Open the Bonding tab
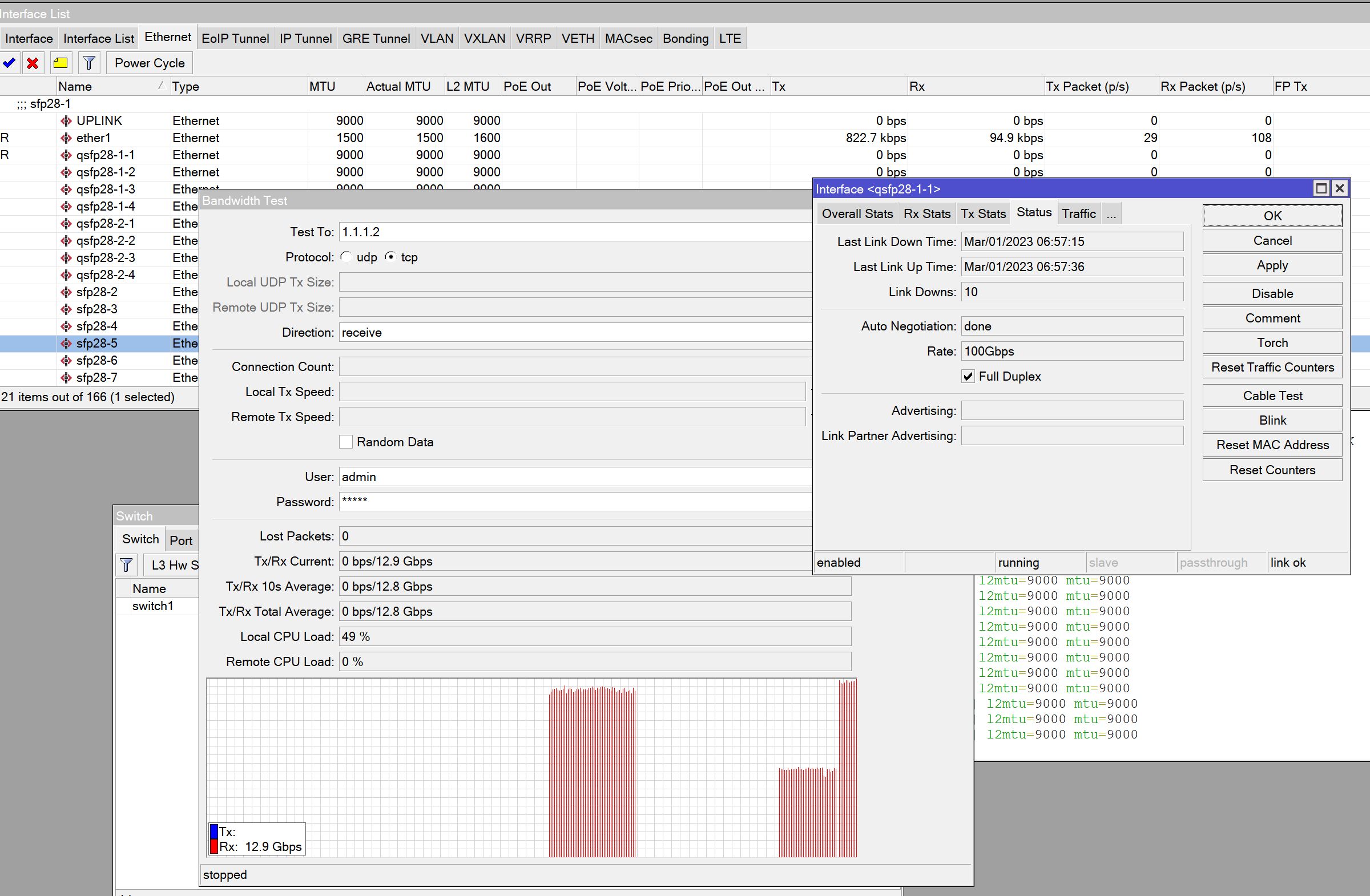 click(x=685, y=39)
